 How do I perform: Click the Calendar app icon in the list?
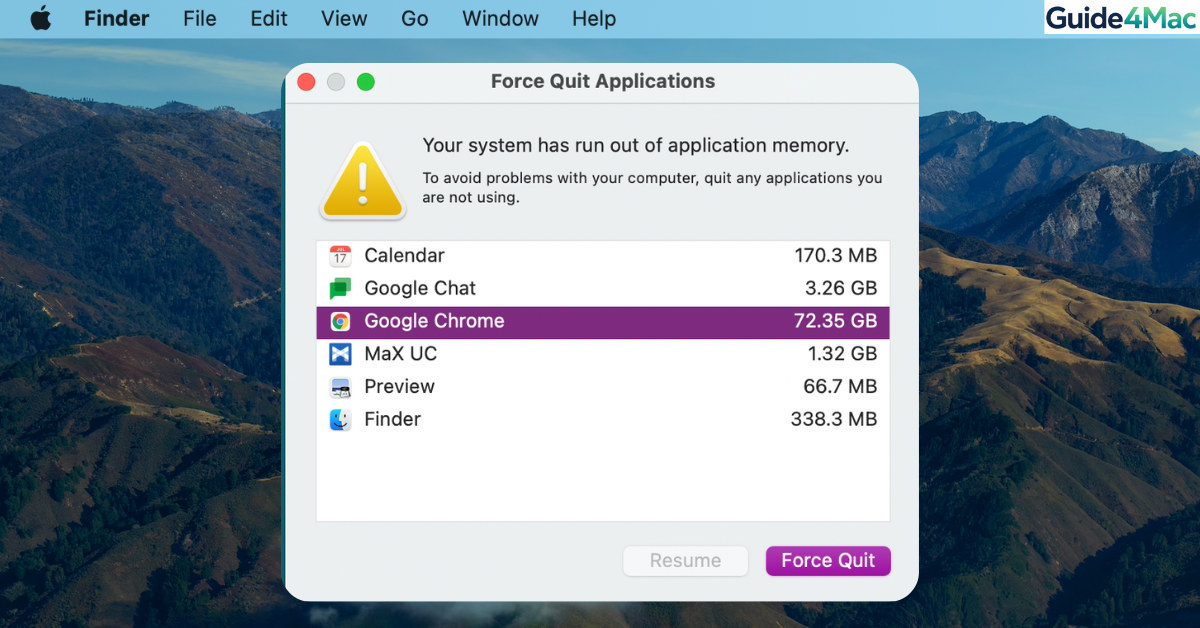340,255
